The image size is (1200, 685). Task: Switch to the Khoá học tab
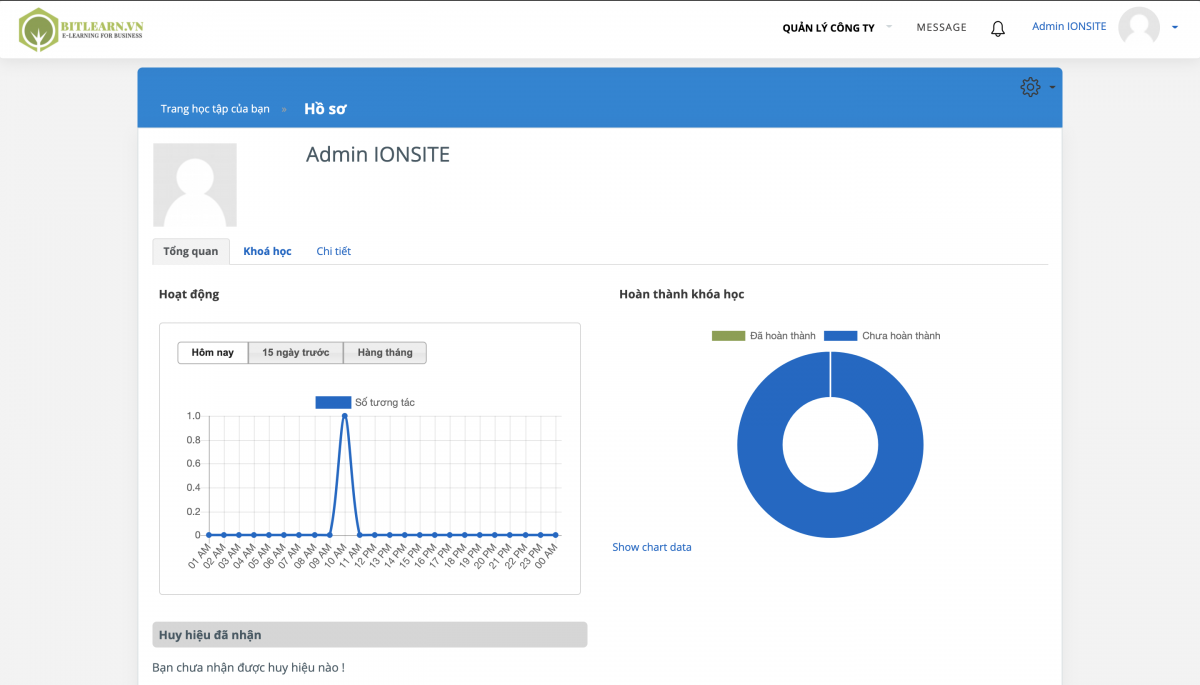267,251
